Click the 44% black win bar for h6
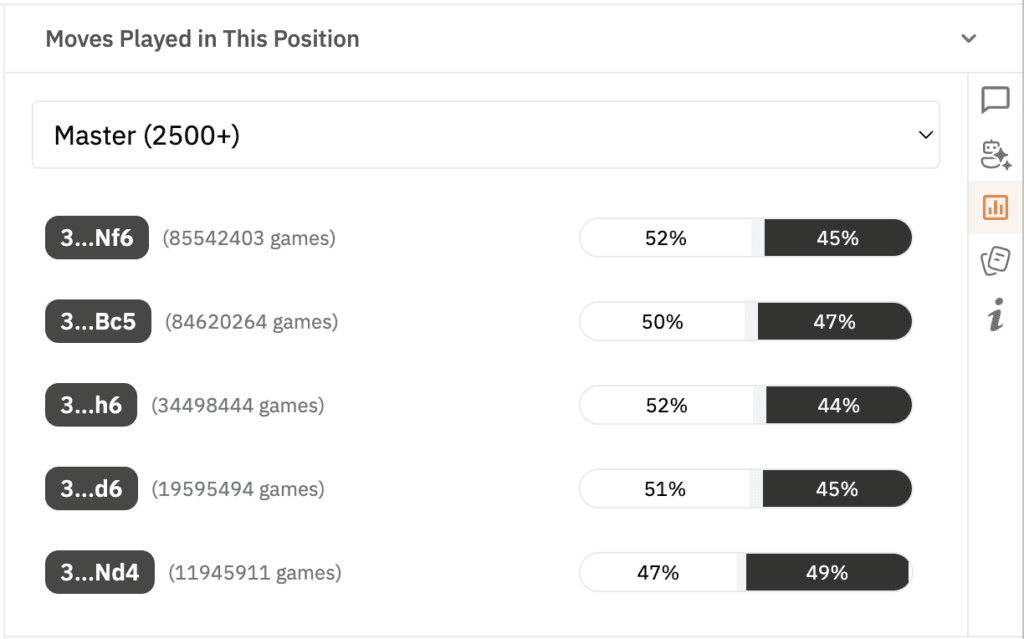Viewport: 1024px width, 639px height. (x=839, y=405)
